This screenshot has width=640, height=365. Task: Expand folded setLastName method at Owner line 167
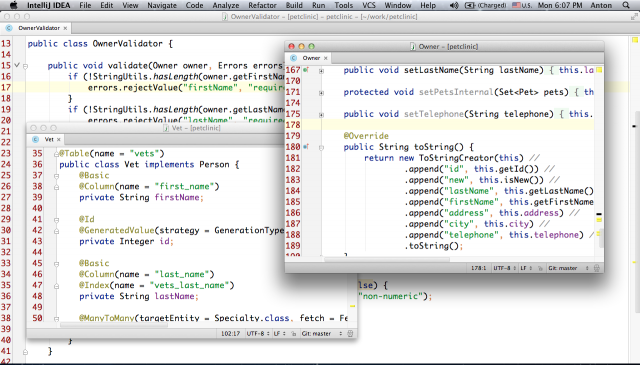click(x=321, y=71)
